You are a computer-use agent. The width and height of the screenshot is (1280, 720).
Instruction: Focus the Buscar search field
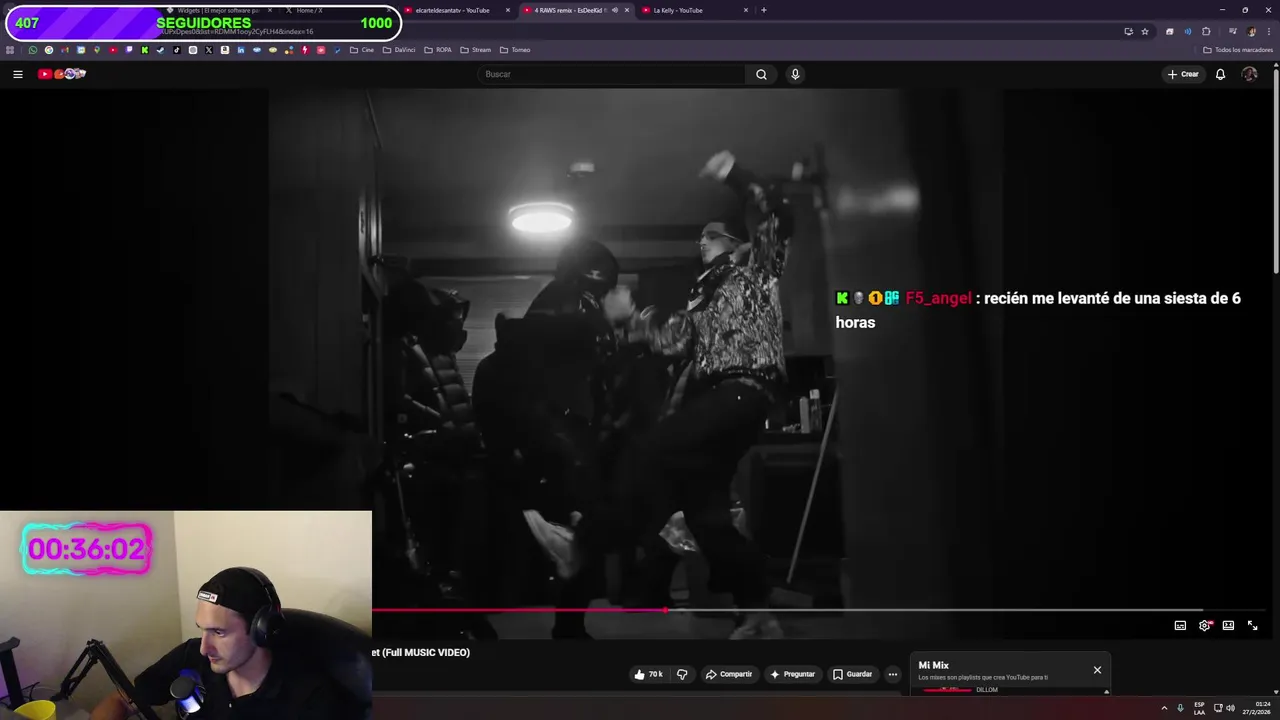(612, 74)
